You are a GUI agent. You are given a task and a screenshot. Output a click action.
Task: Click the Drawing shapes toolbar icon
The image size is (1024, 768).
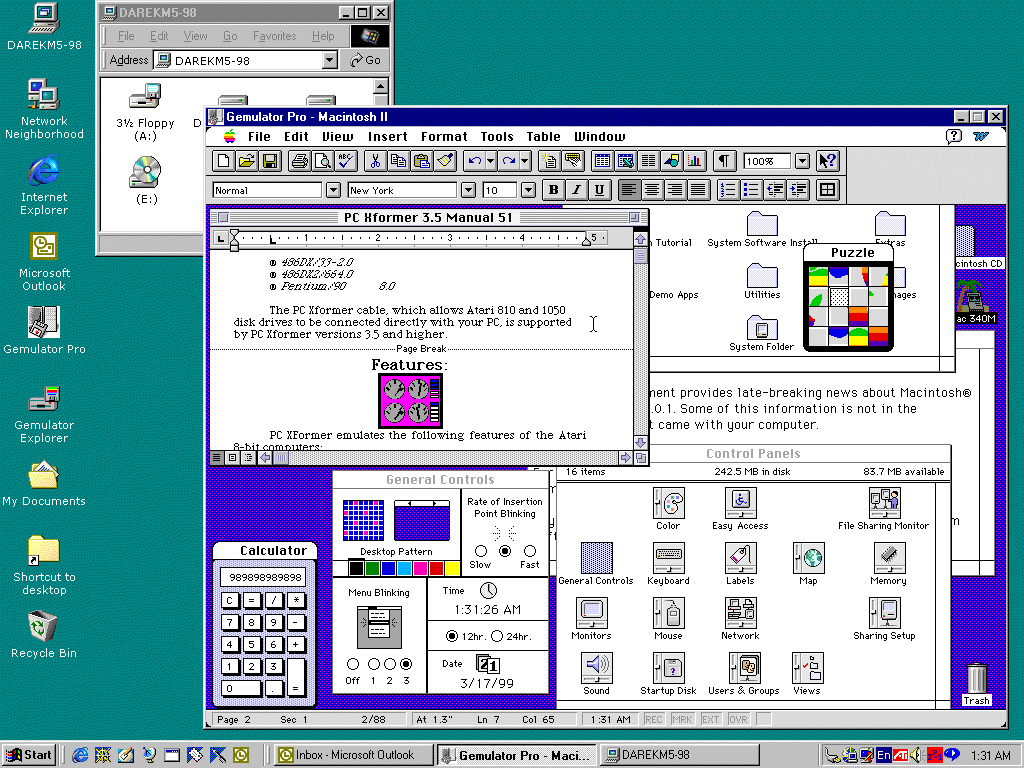point(671,161)
